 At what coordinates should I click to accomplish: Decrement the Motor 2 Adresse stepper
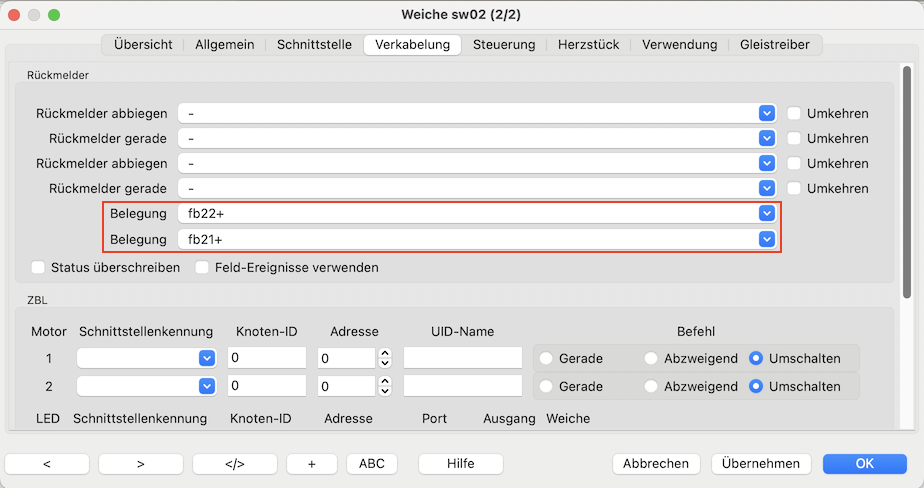(385, 391)
